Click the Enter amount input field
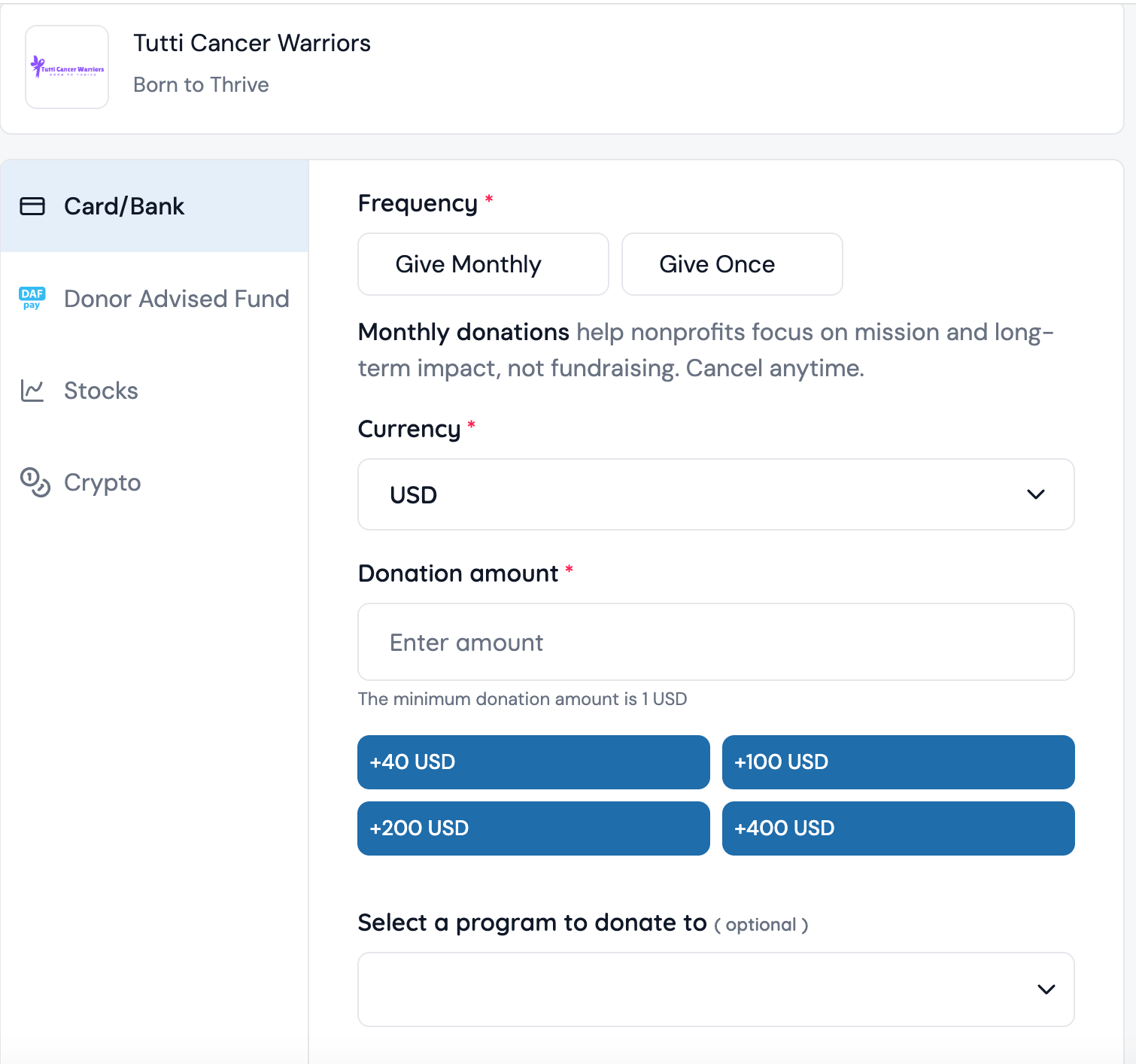The image size is (1136, 1064). 715,642
